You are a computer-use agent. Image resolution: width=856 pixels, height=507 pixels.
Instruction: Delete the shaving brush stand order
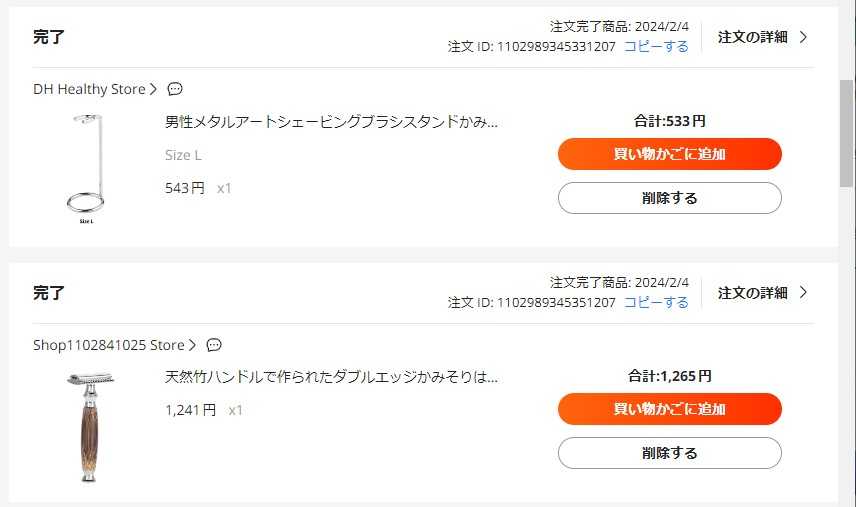(669, 198)
